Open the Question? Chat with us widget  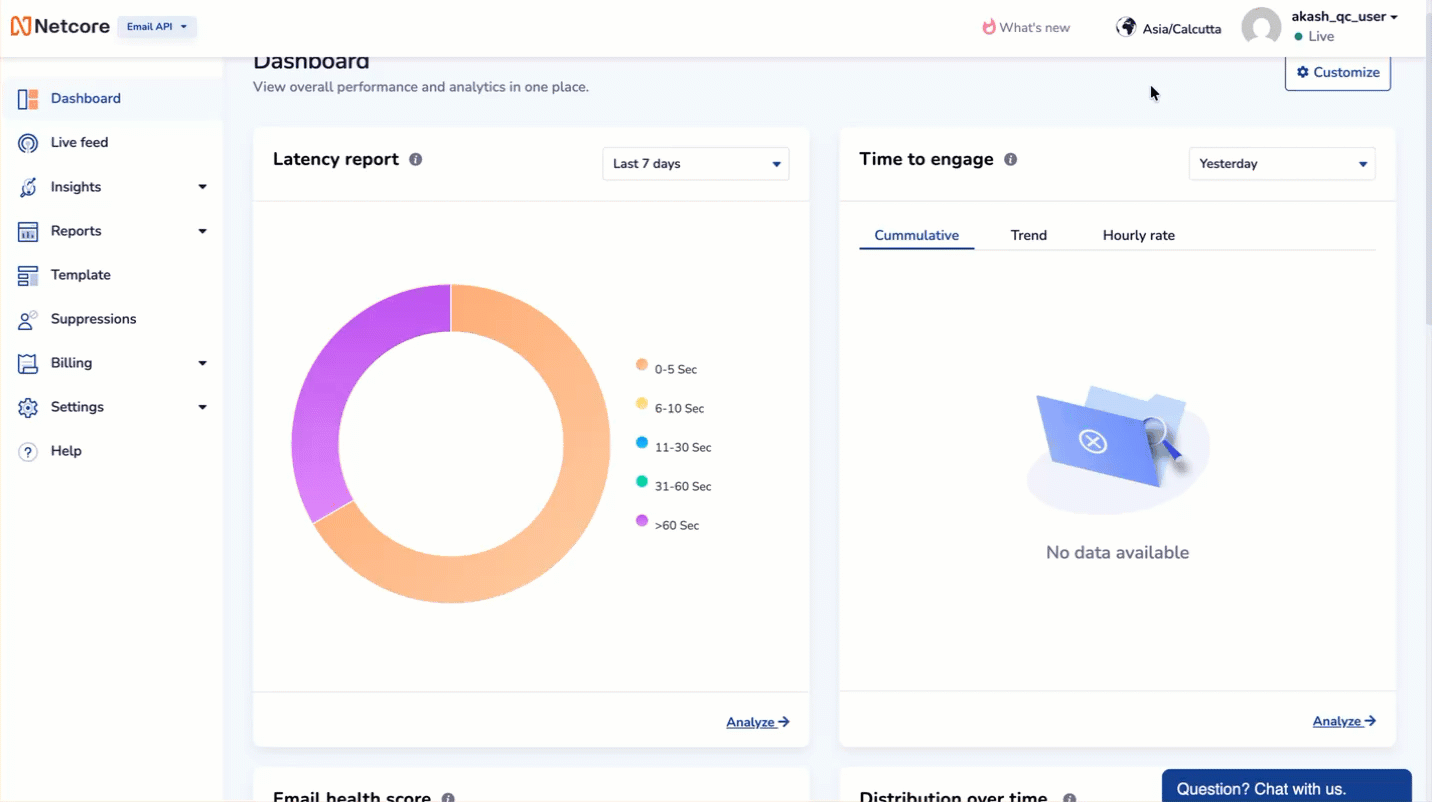(x=1286, y=788)
